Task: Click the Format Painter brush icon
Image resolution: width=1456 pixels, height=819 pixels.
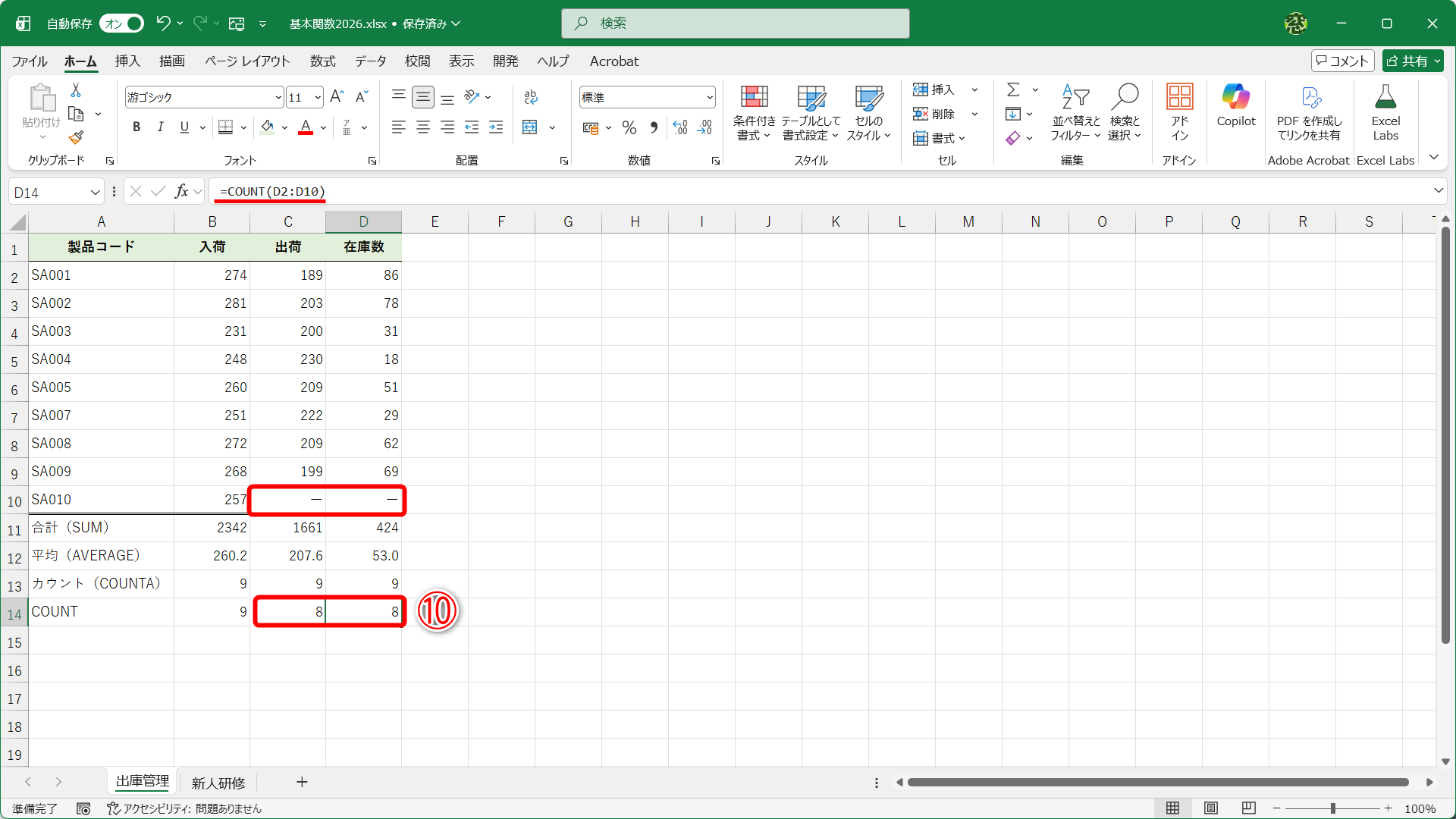Action: click(76, 138)
